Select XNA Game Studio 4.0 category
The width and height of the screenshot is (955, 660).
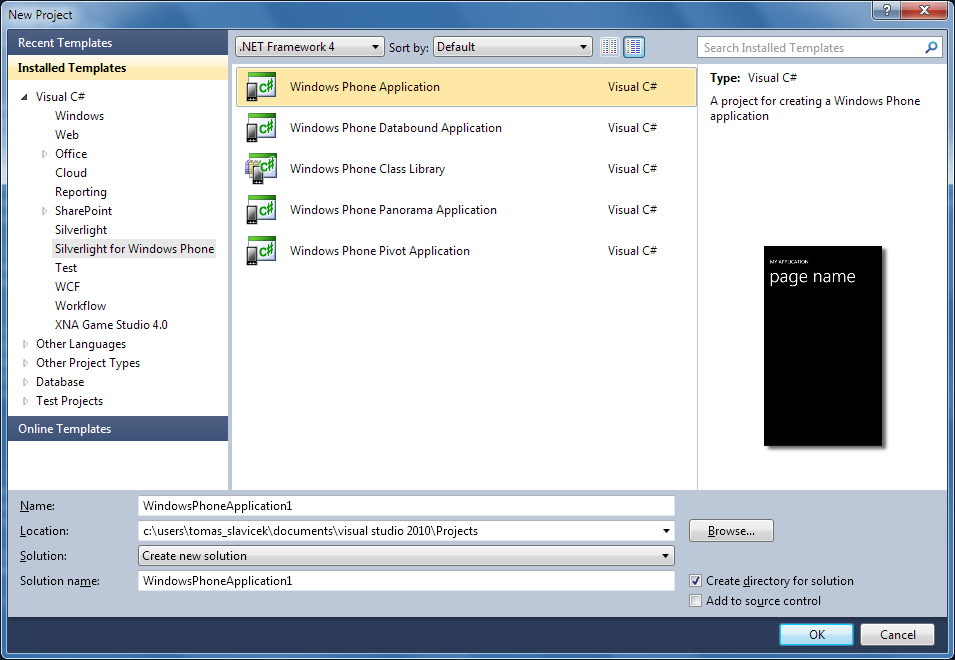tap(111, 325)
